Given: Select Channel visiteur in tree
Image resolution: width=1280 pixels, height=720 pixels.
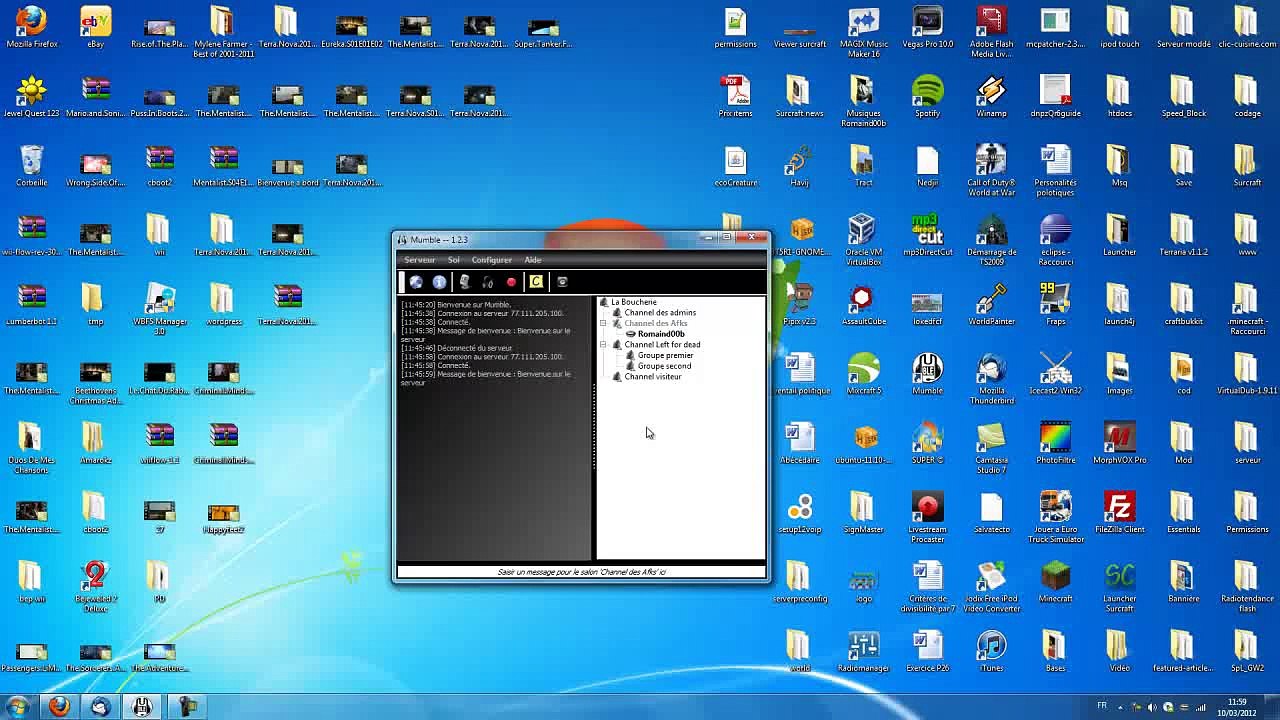Looking at the screenshot, I should tap(653, 377).
